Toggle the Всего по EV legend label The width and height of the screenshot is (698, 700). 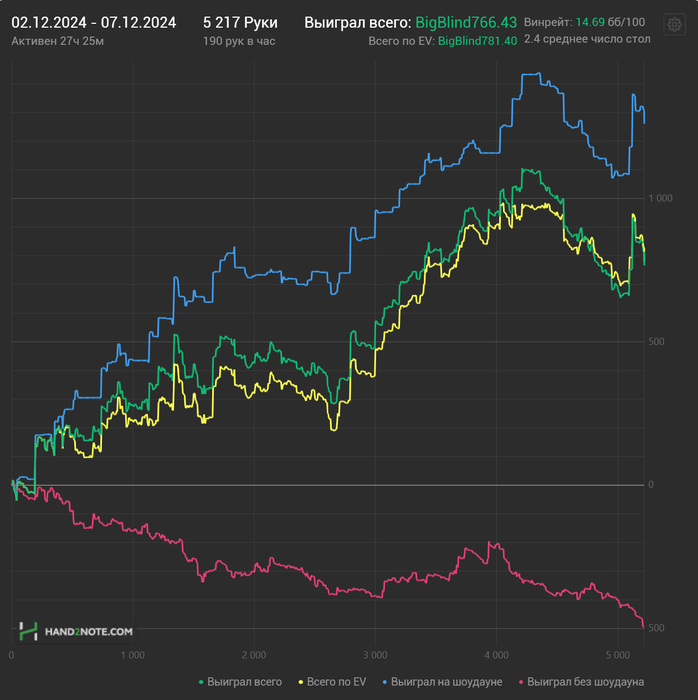(335, 682)
